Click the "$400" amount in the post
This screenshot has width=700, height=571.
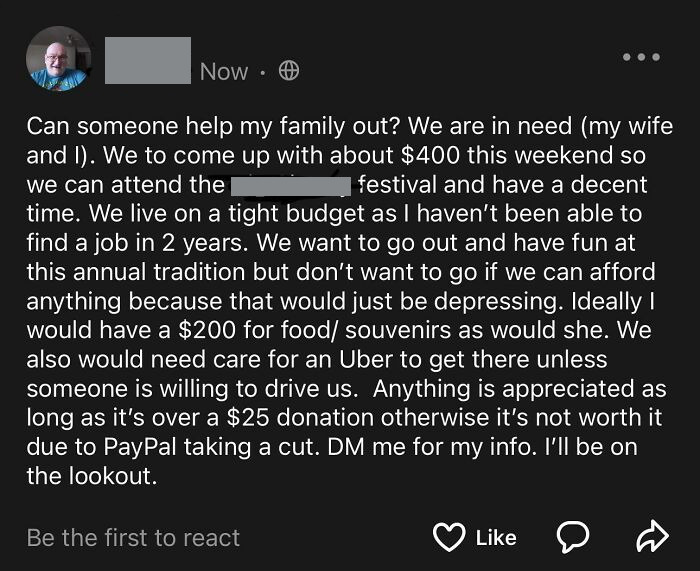(x=428, y=157)
